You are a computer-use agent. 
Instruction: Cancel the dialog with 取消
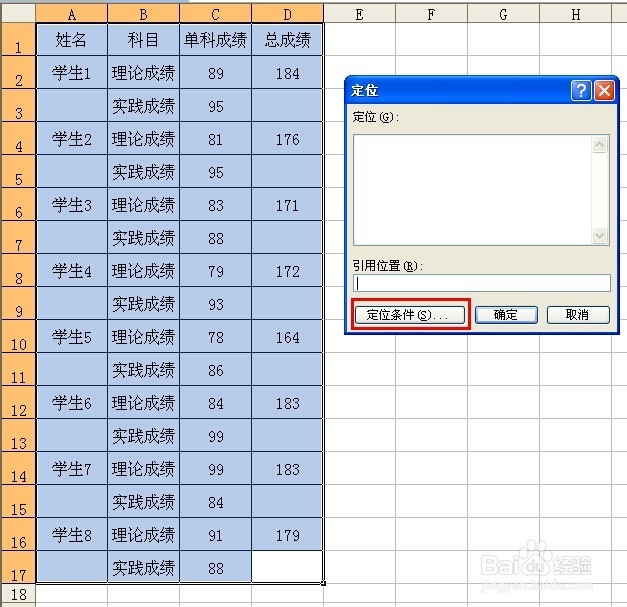coord(578,315)
